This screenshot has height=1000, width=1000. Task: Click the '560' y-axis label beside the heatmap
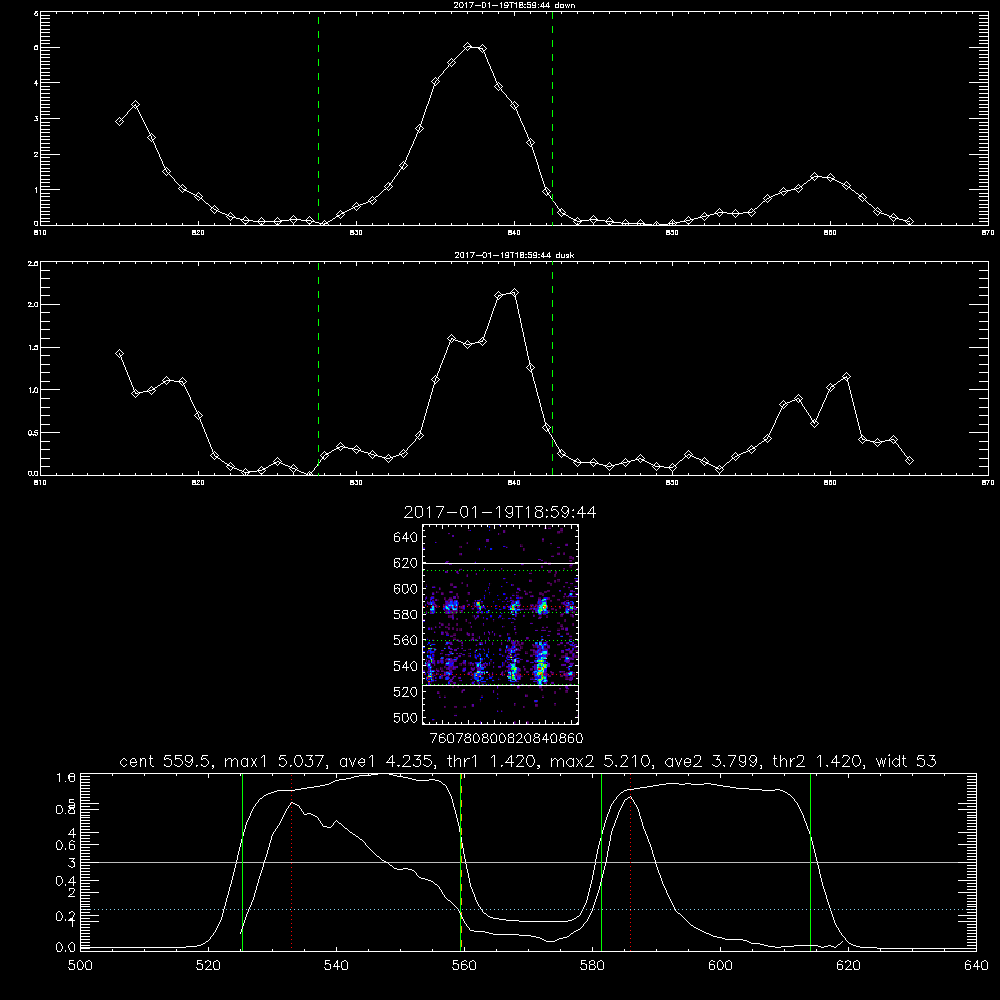406,640
